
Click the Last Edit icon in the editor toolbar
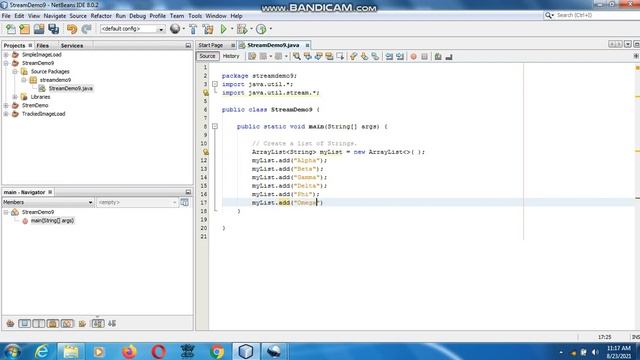tap(252, 57)
